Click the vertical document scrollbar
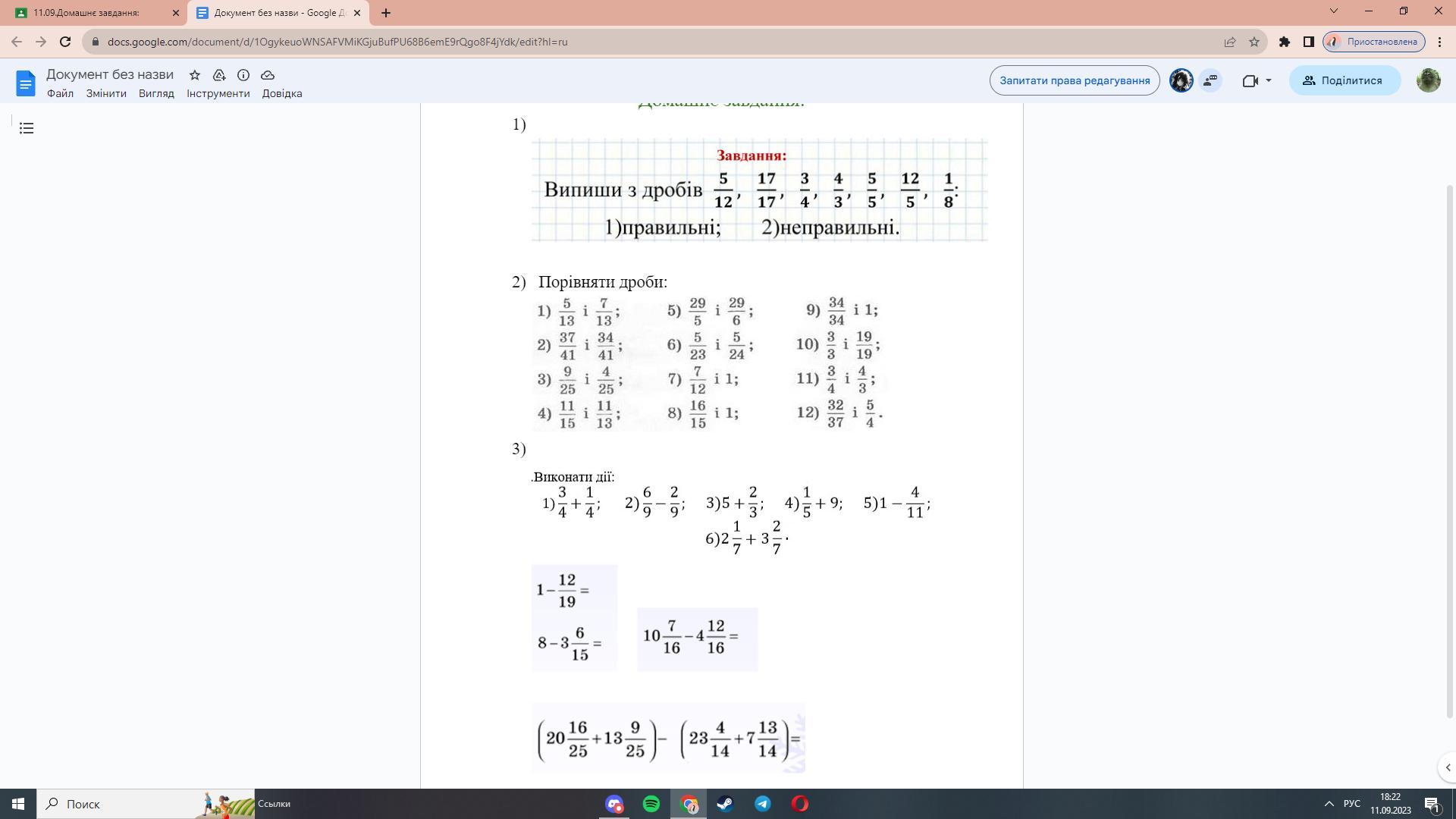Viewport: 1456px width, 819px height. 1451,450
